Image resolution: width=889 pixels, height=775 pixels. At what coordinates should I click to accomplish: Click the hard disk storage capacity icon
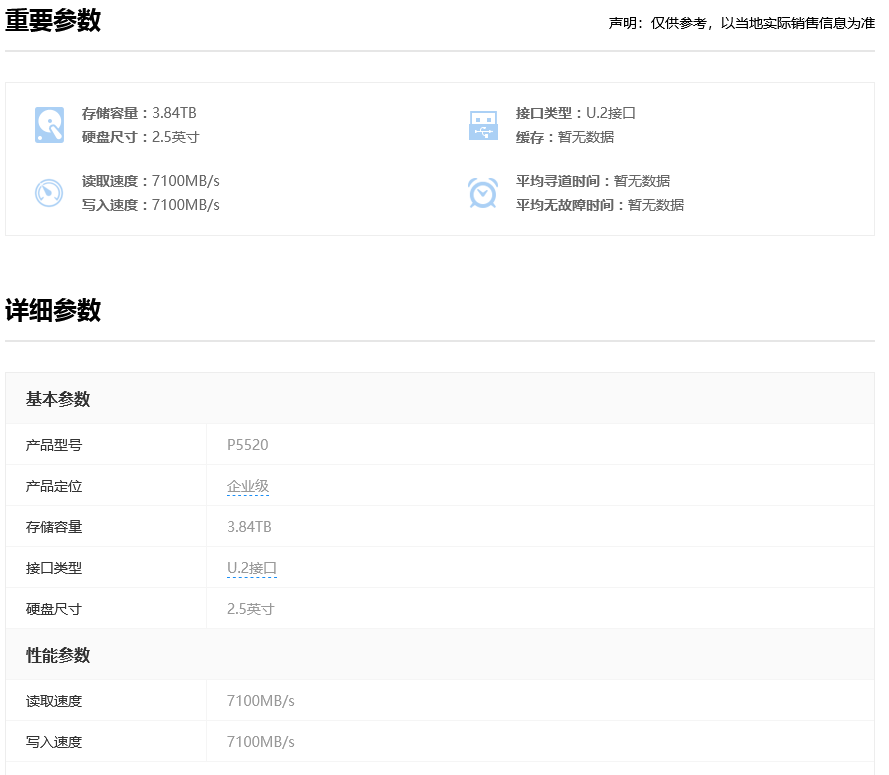(49, 124)
